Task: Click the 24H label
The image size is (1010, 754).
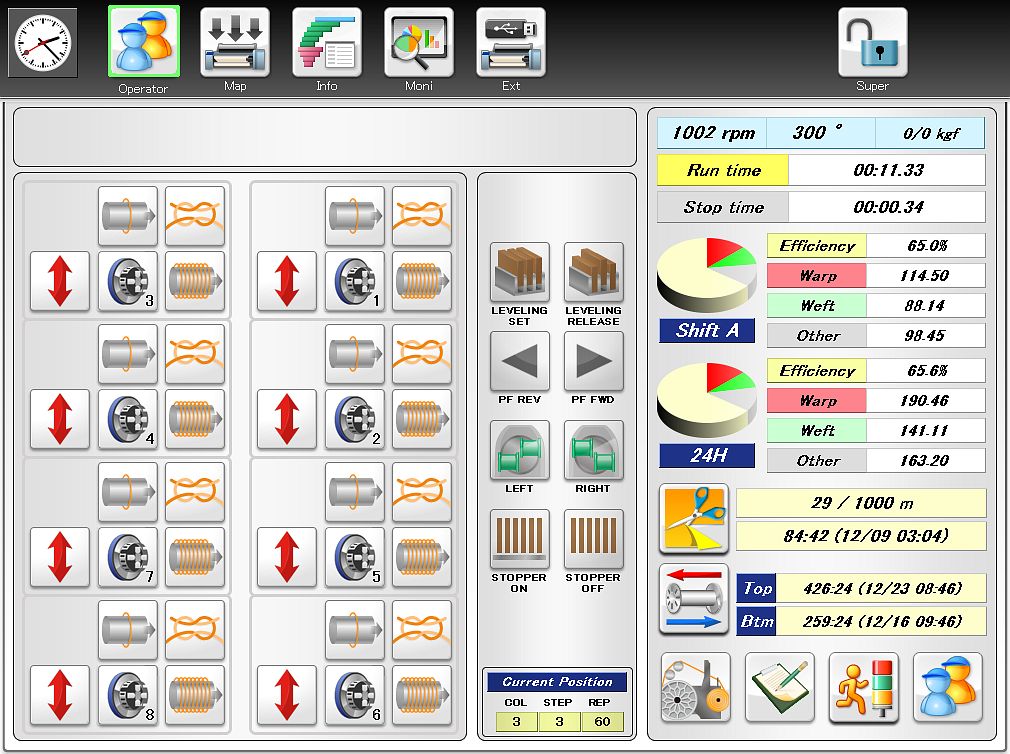Action: pyautogui.click(x=707, y=455)
